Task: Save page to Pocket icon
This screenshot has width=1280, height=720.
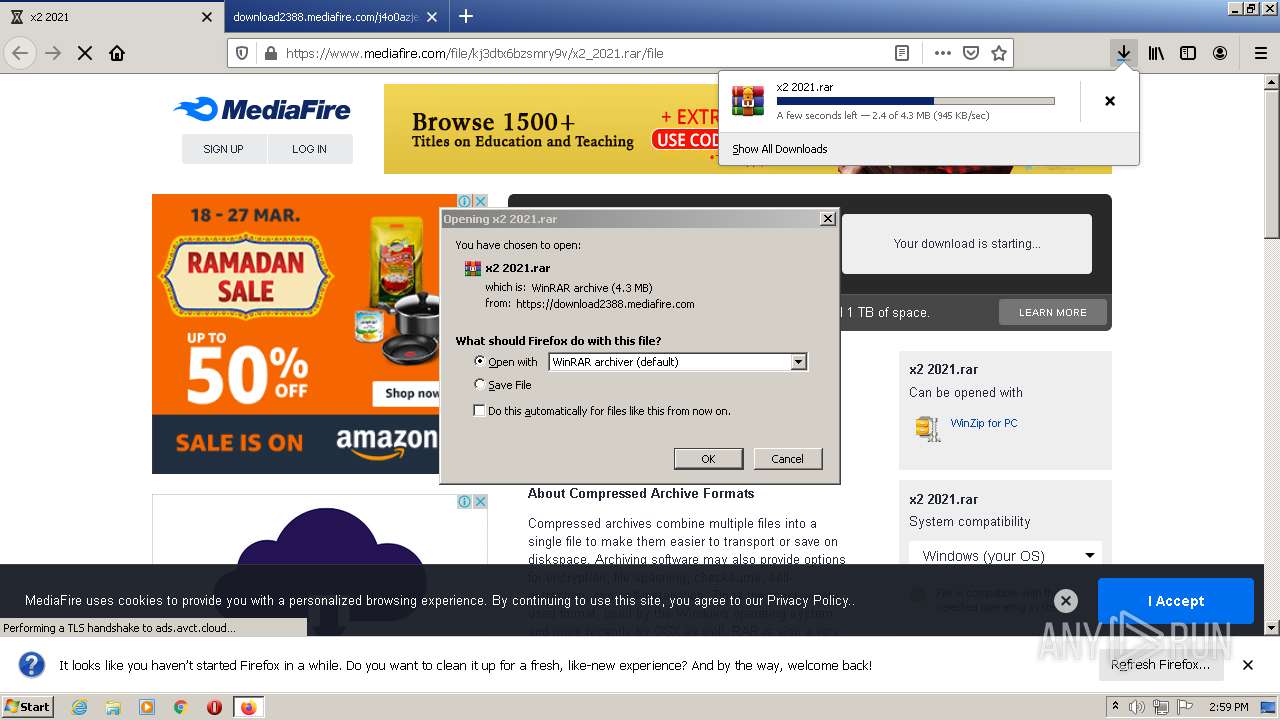Action: 970,53
